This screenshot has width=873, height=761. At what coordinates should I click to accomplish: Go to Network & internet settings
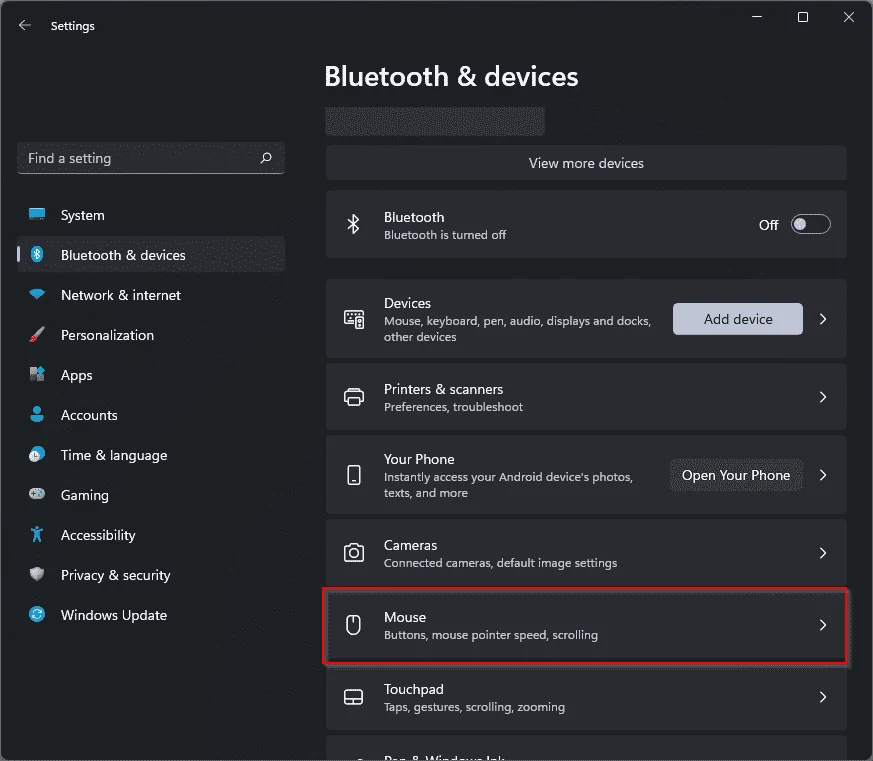pos(151,295)
